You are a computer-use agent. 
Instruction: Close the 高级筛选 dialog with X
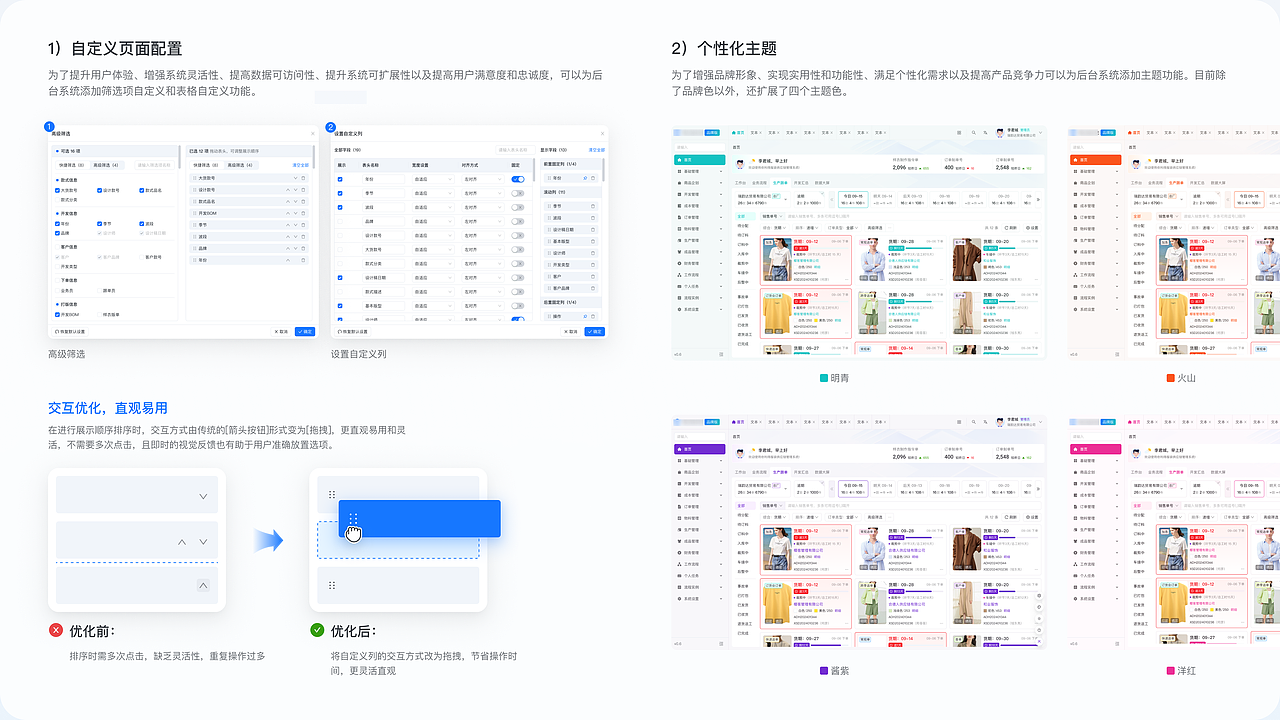(313, 133)
